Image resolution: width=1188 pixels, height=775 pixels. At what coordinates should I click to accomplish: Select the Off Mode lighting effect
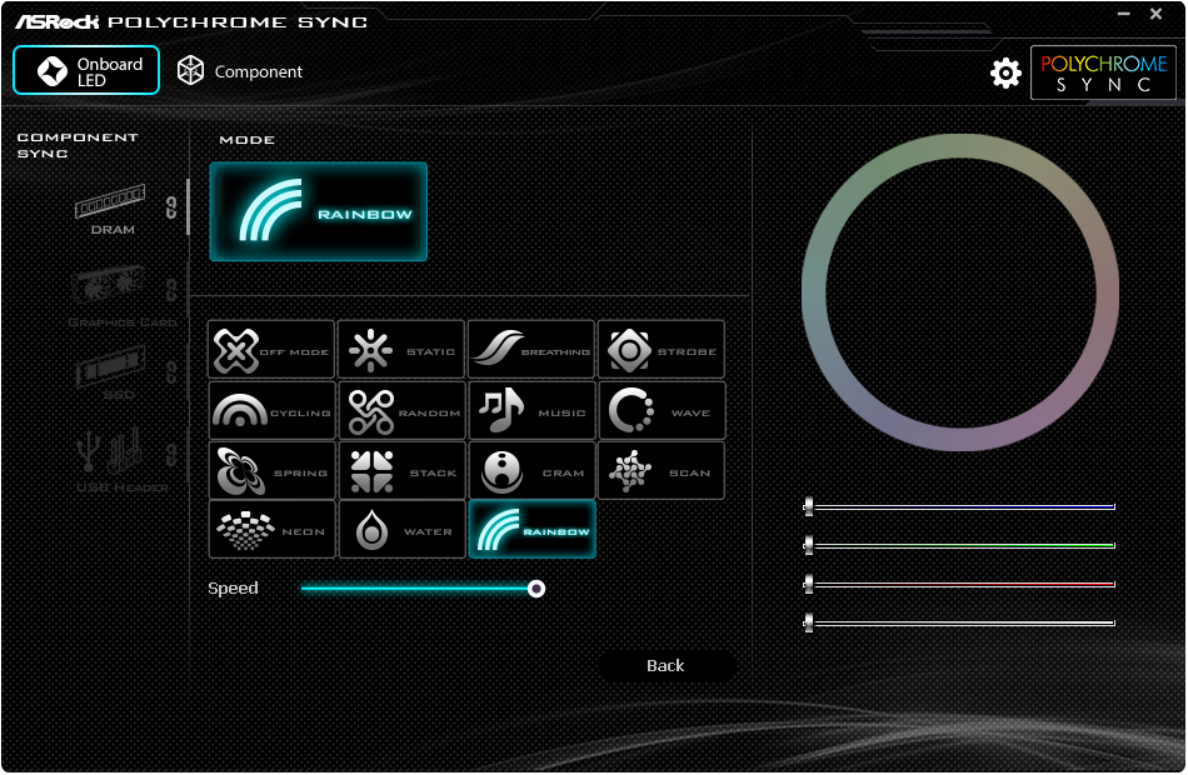coord(271,349)
